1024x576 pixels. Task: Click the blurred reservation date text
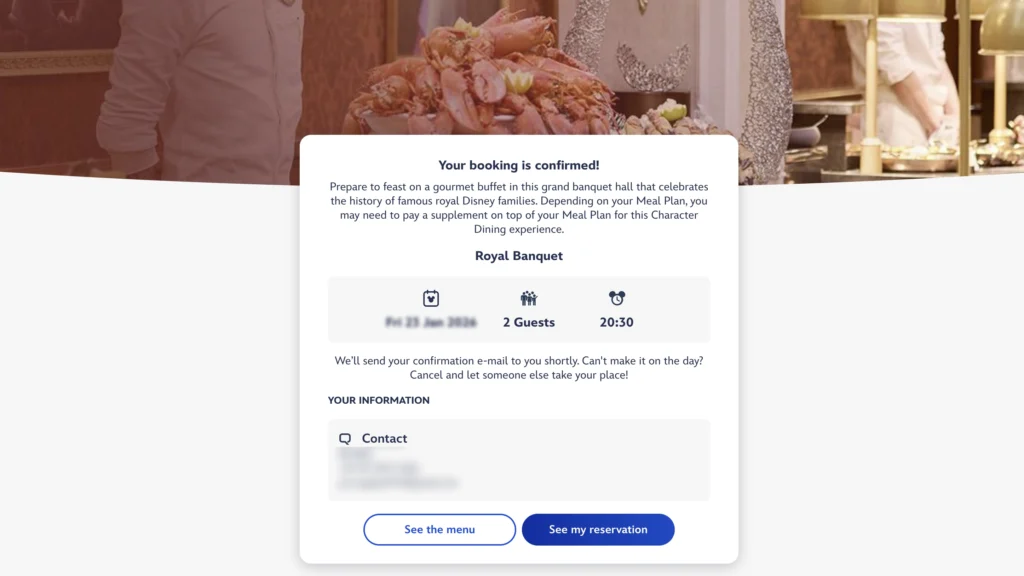click(x=430, y=322)
